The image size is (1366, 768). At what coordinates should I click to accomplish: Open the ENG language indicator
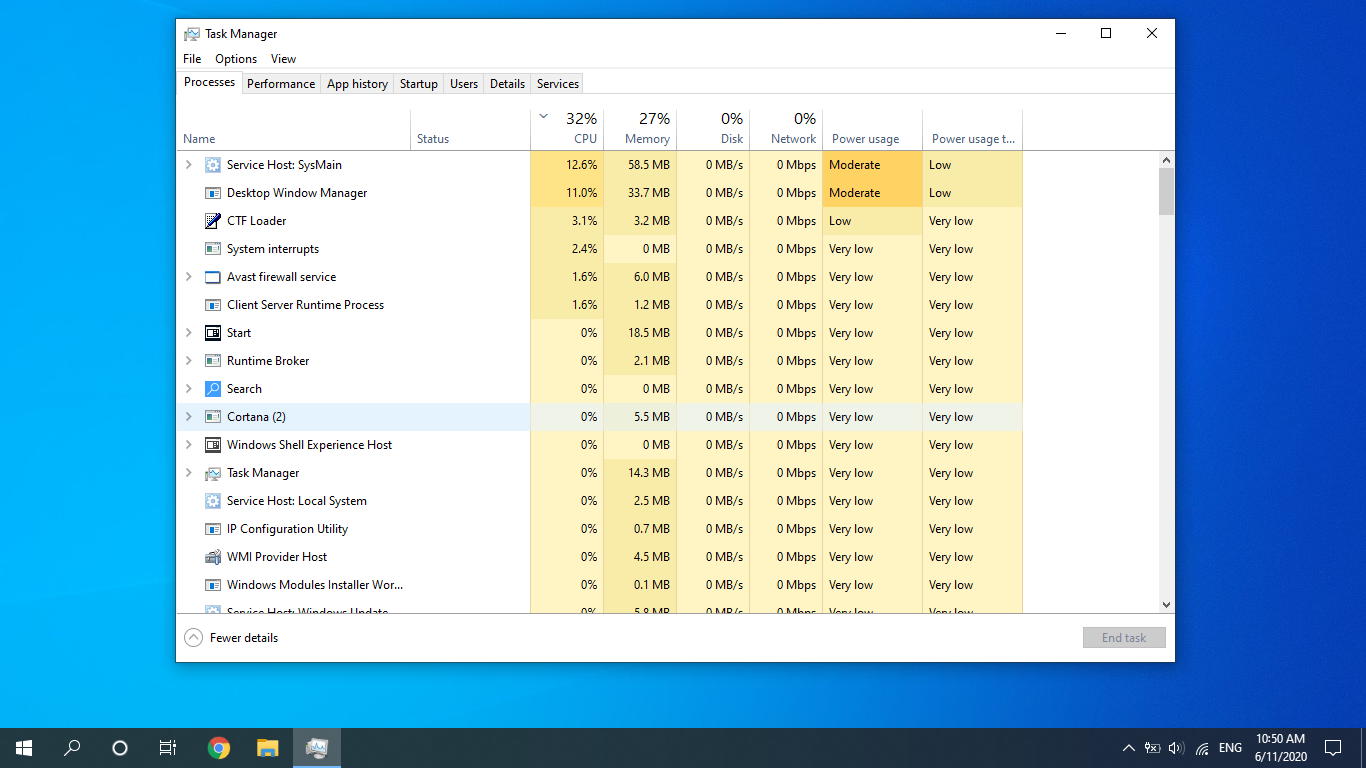point(1230,748)
